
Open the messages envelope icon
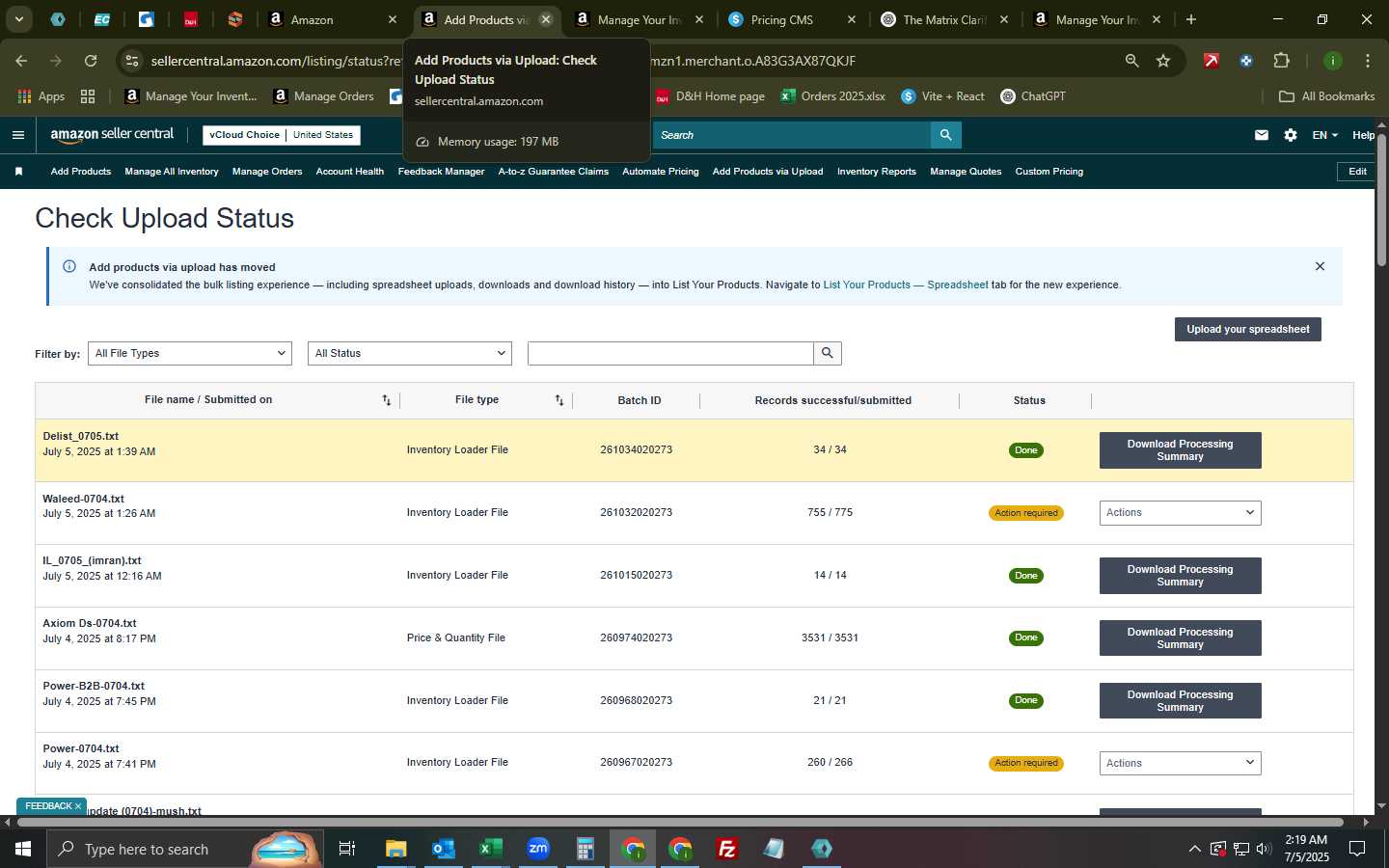coord(1262,135)
